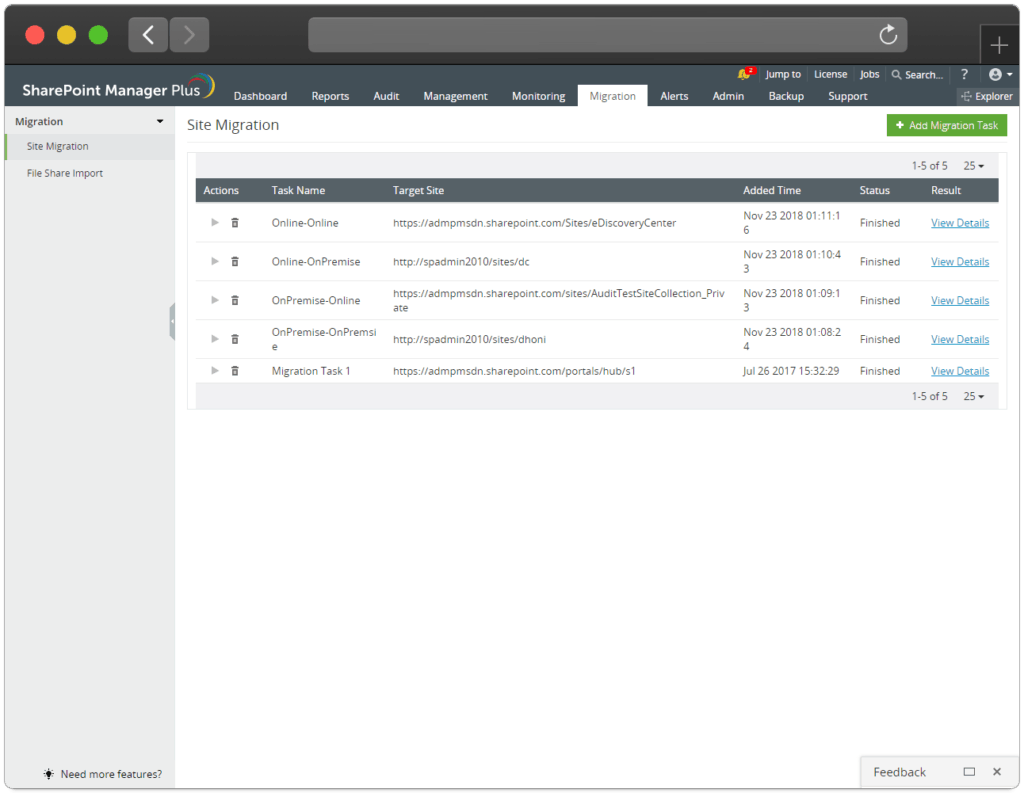This screenshot has height=793, width=1024.
Task: Switch to the Support tab
Action: click(x=848, y=96)
